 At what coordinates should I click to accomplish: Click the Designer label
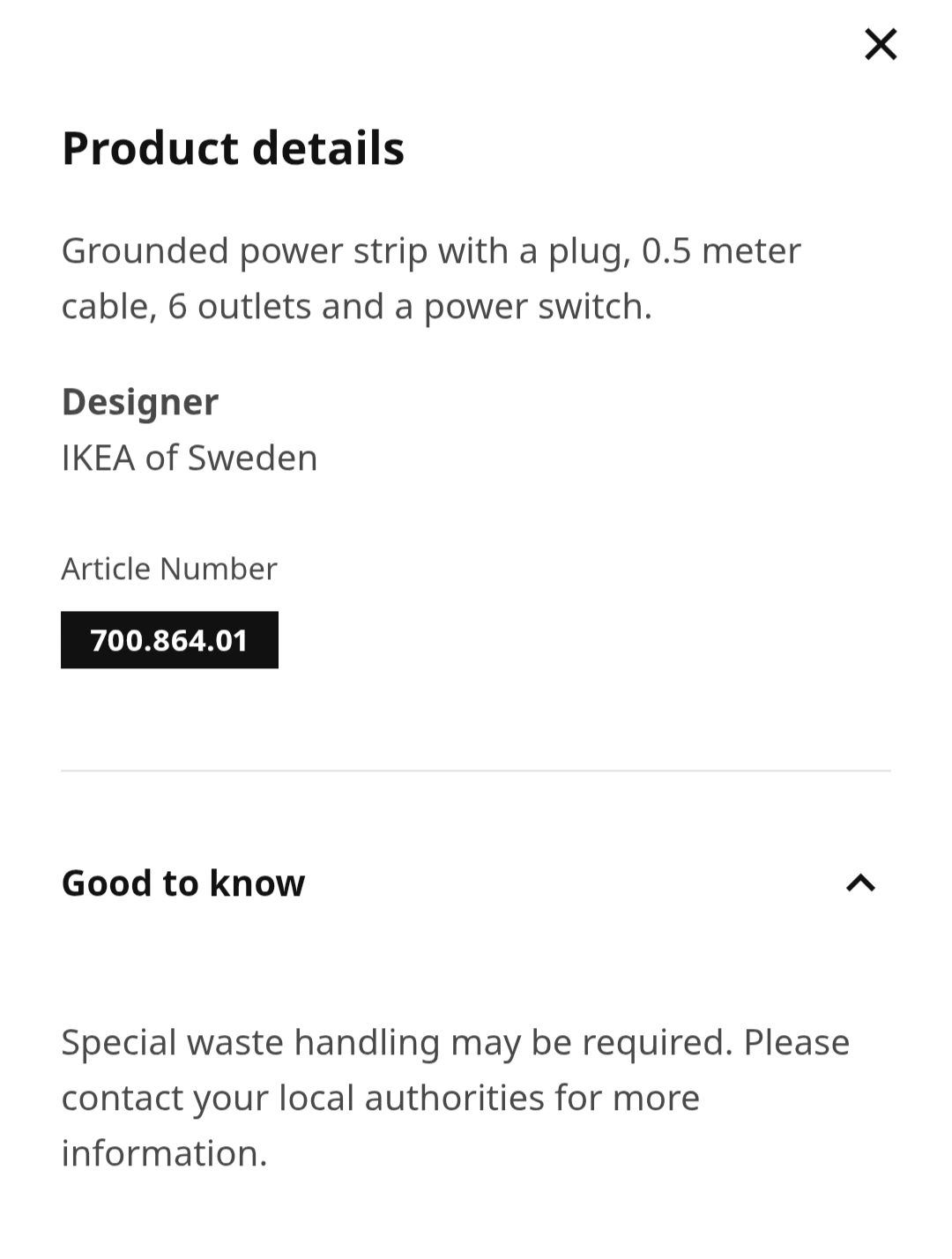pyautogui.click(x=140, y=402)
